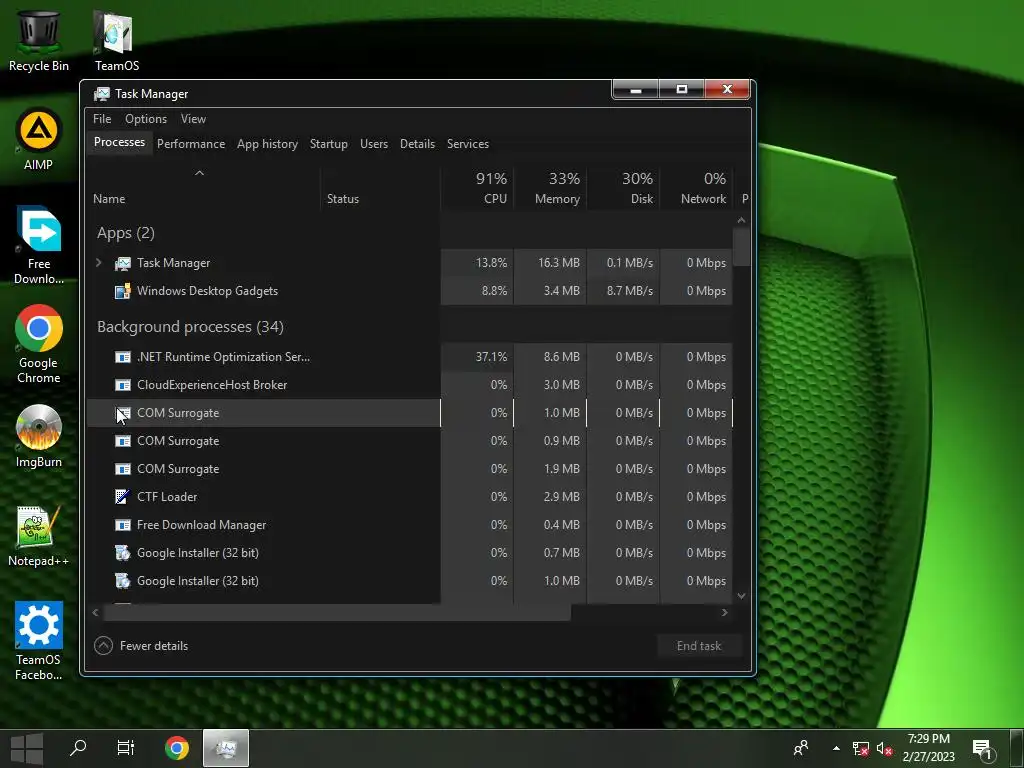
Task: Sort by the Disk column header
Action: [x=624, y=188]
